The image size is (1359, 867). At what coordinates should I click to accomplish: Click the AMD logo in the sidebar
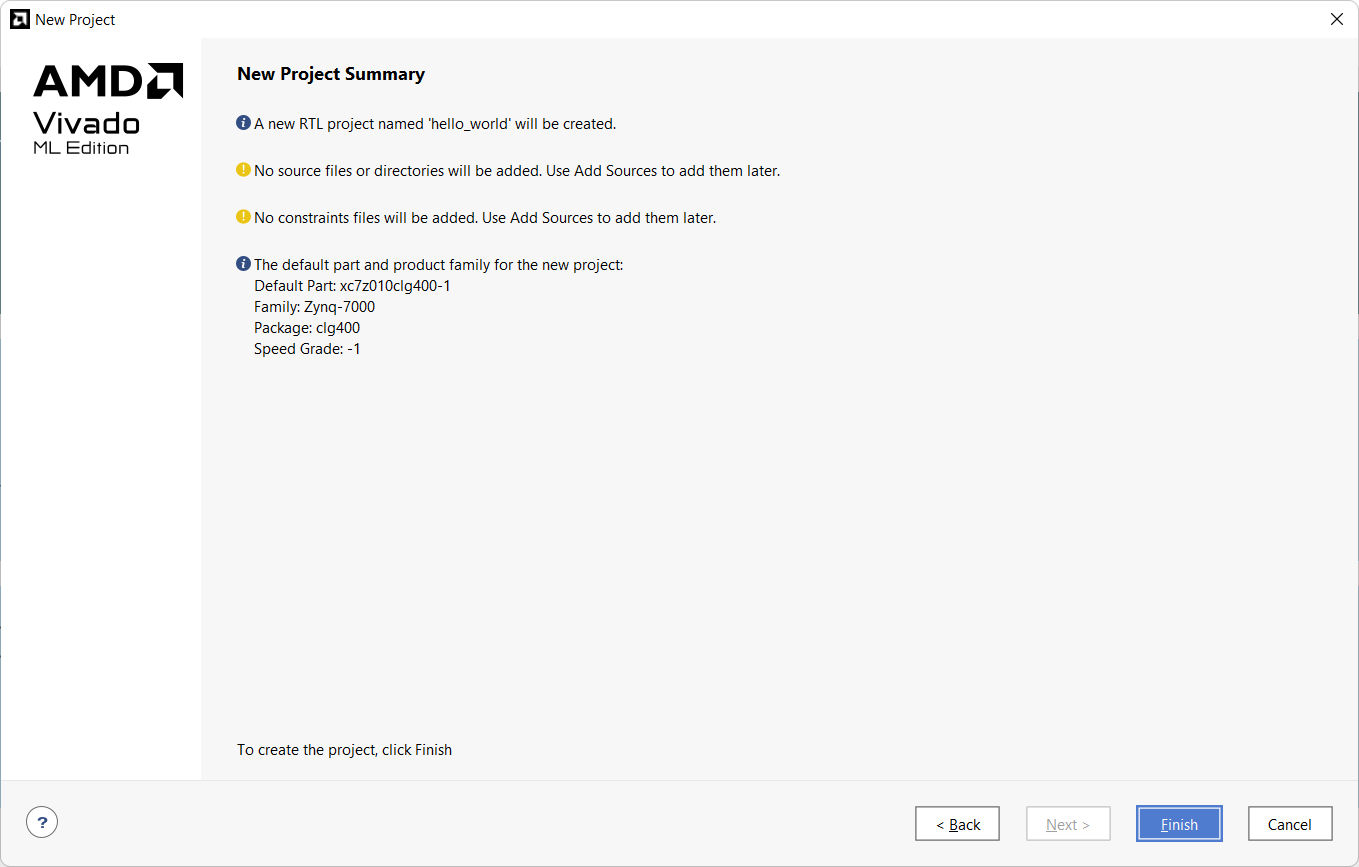pyautogui.click(x=108, y=81)
